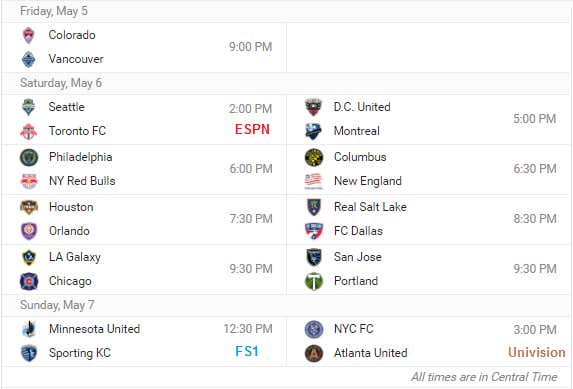Click the FS1 network label
The height and width of the screenshot is (389, 573).
[x=247, y=352]
